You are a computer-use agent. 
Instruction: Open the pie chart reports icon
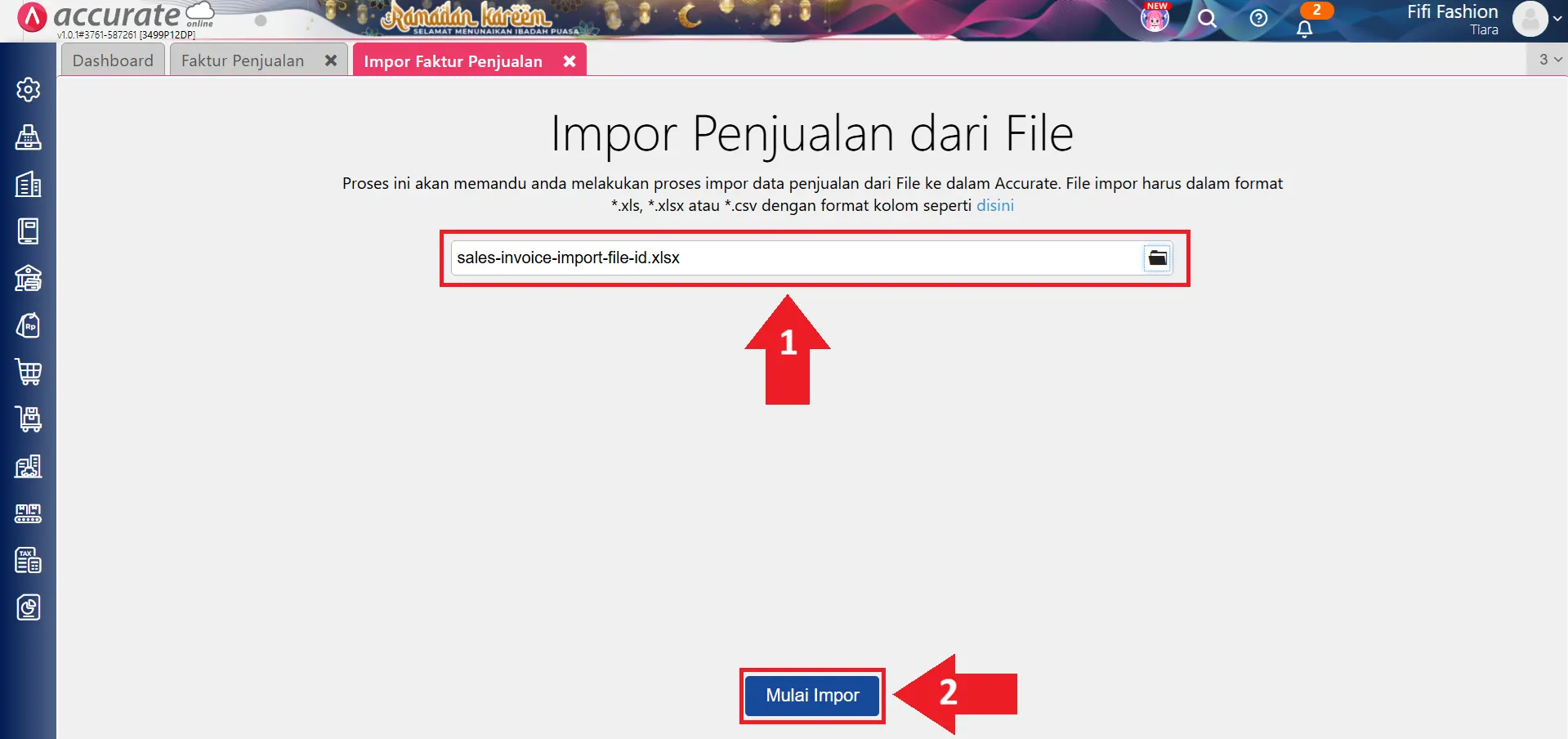click(x=29, y=607)
